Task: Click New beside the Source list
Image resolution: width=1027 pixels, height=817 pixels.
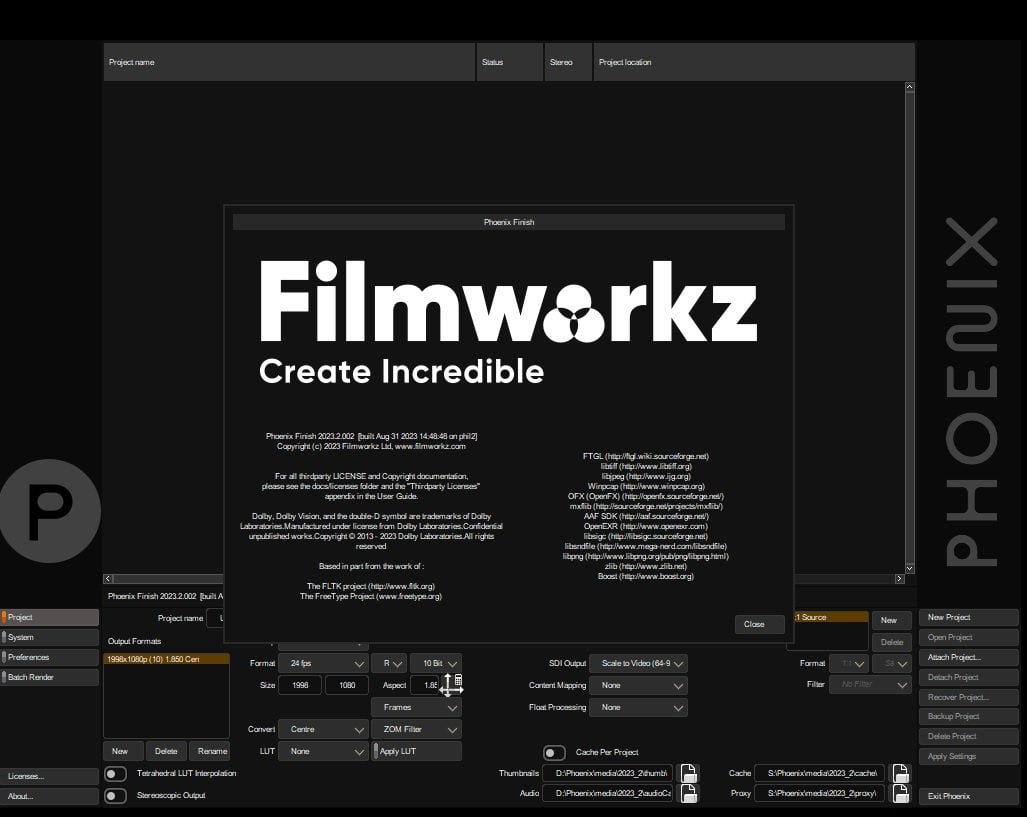Action: tap(891, 620)
